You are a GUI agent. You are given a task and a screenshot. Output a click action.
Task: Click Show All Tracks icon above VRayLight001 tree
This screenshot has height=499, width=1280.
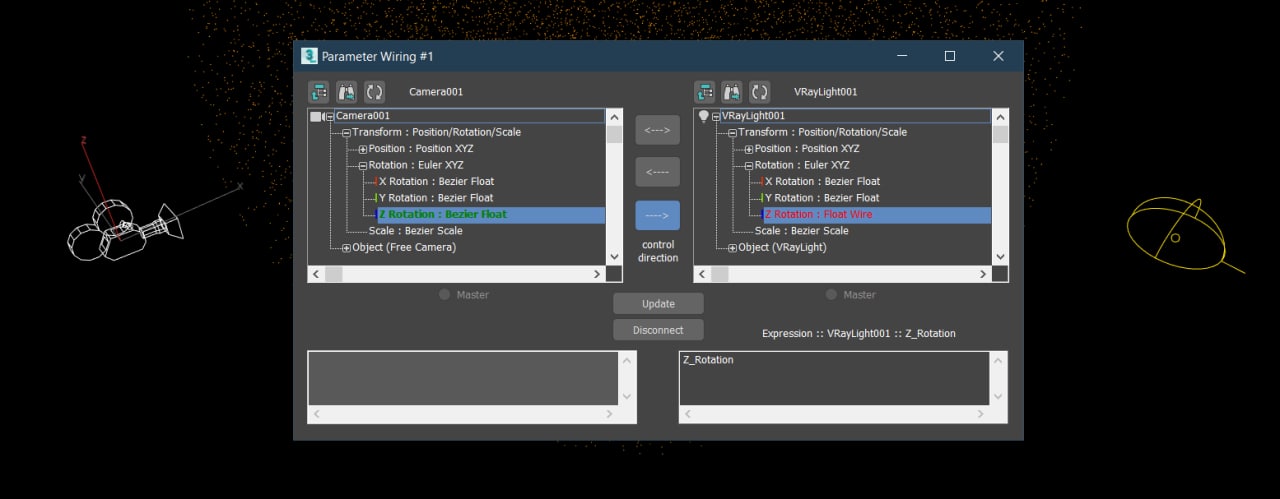(705, 92)
